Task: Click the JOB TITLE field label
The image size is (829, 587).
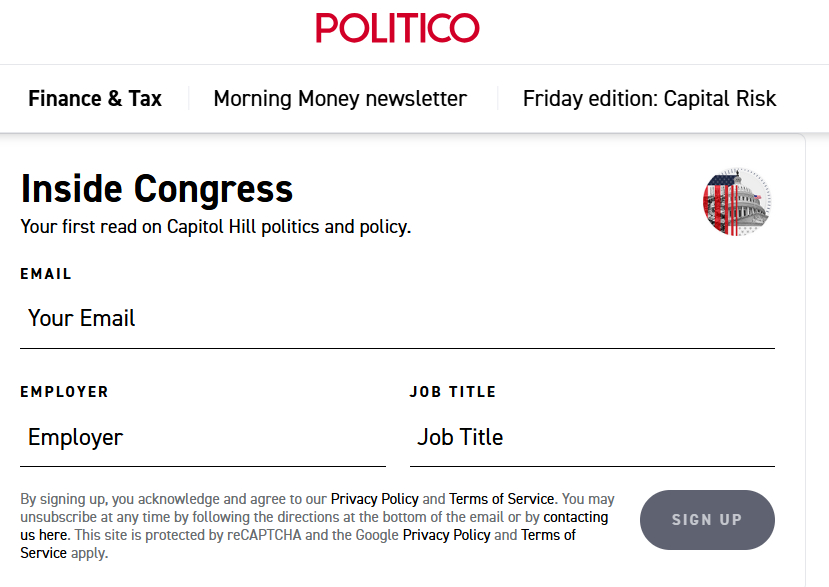Action: tap(452, 392)
